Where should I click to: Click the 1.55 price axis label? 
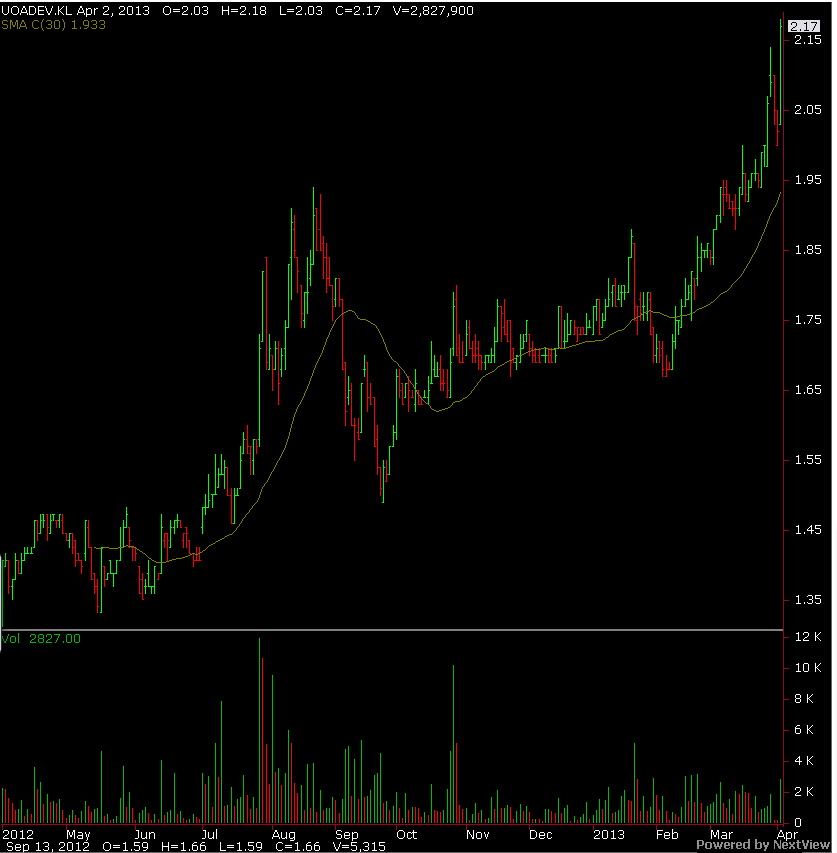(x=808, y=460)
